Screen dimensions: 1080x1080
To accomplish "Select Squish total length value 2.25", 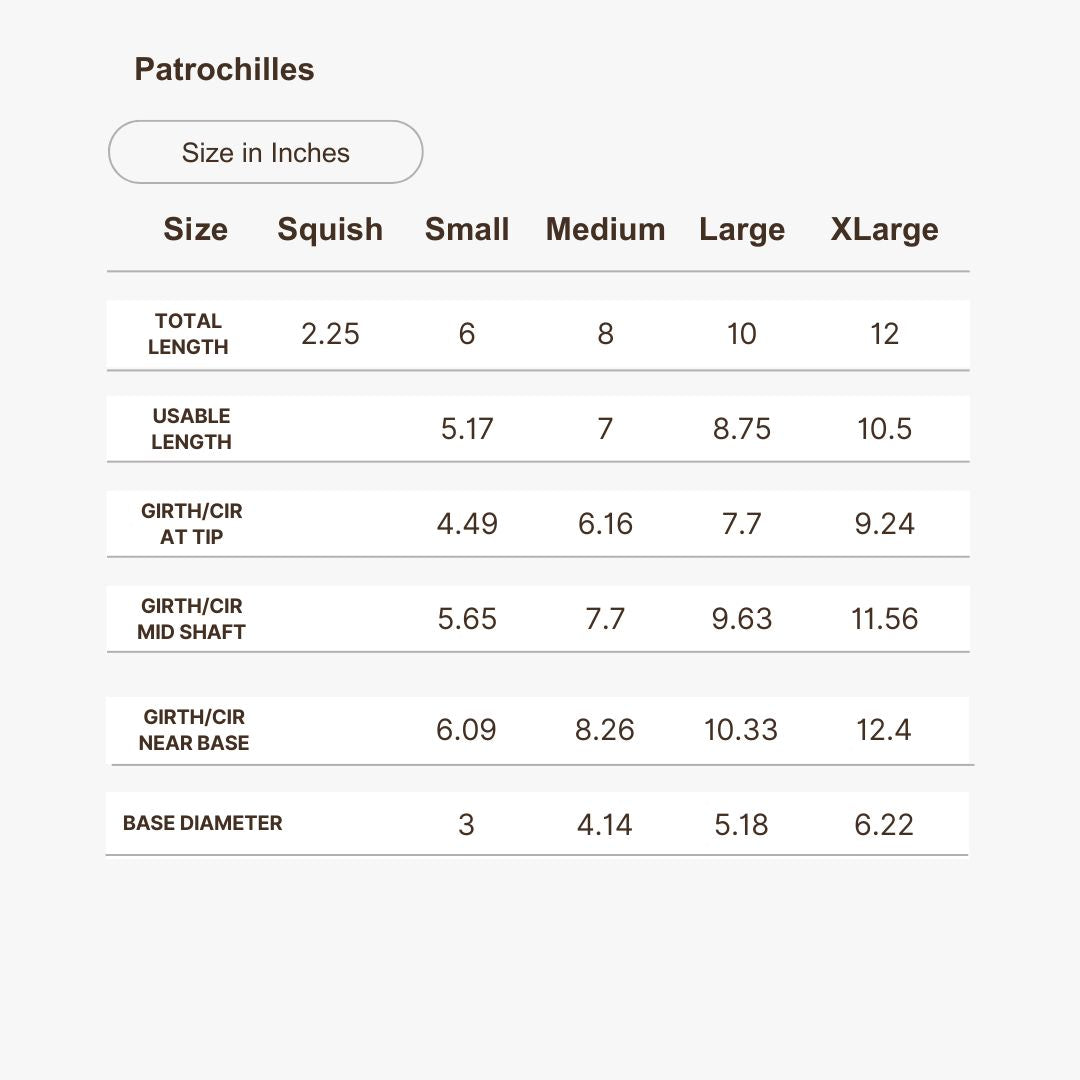I will coord(330,334).
